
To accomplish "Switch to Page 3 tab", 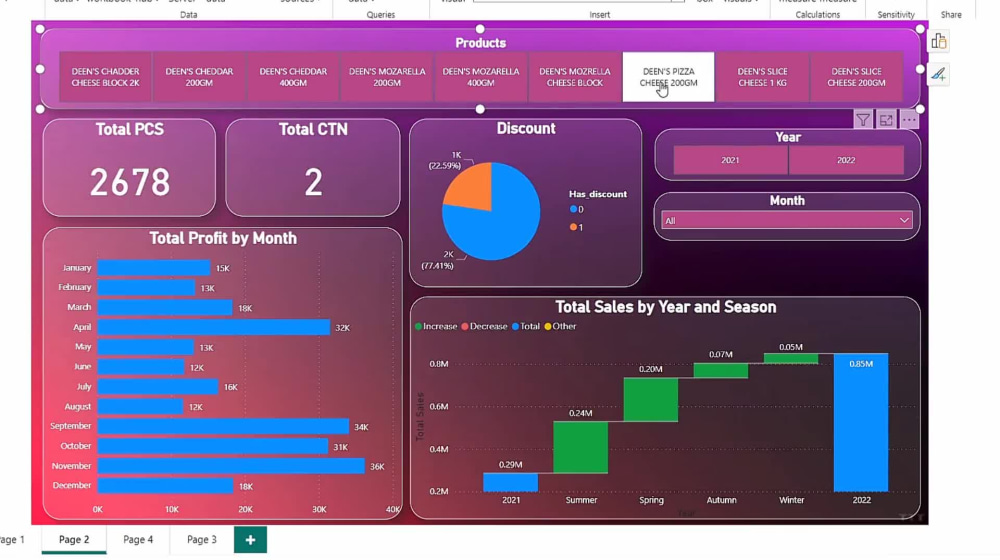I will pos(202,540).
